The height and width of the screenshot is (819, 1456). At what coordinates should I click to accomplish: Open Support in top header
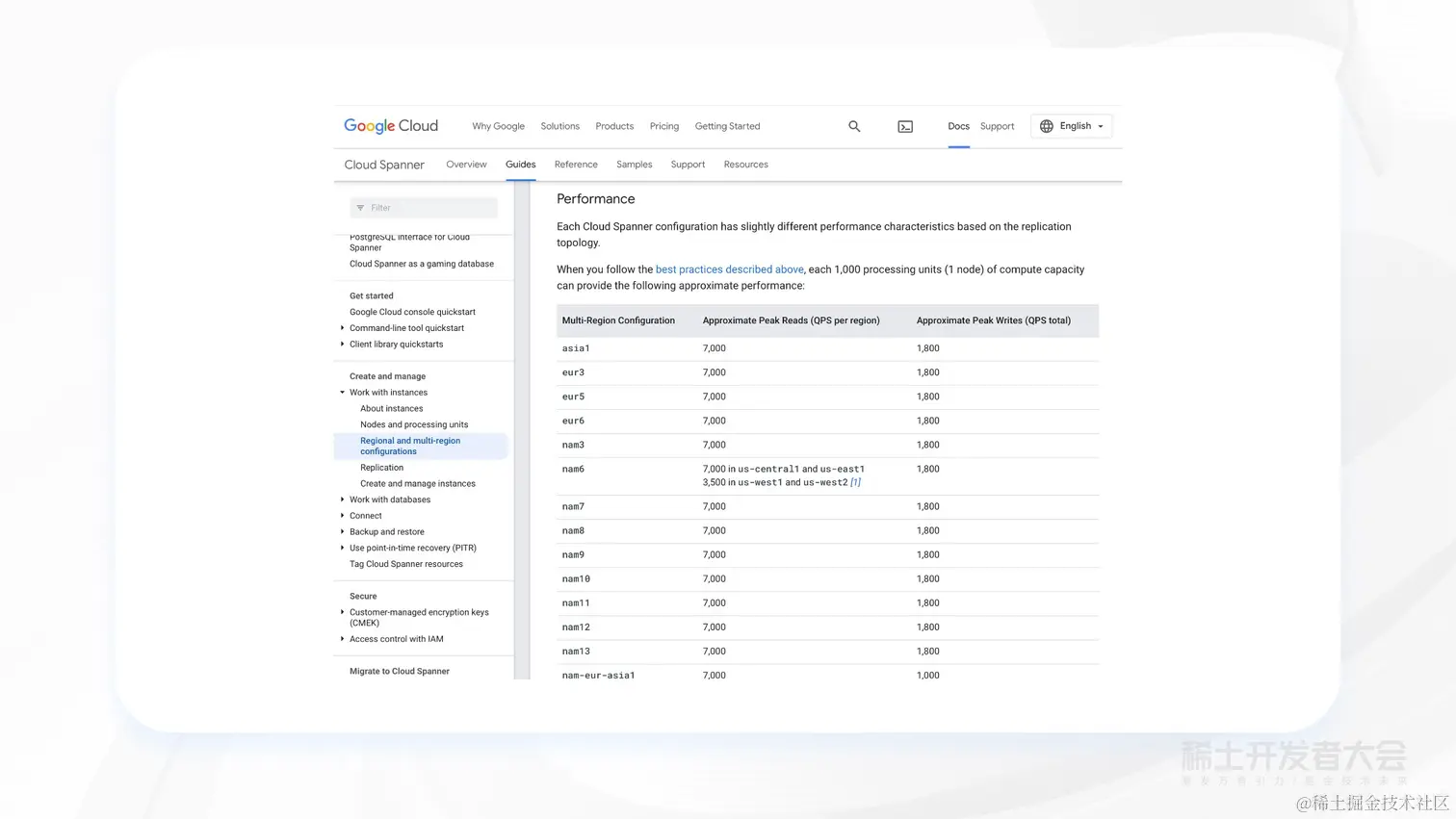(x=997, y=126)
